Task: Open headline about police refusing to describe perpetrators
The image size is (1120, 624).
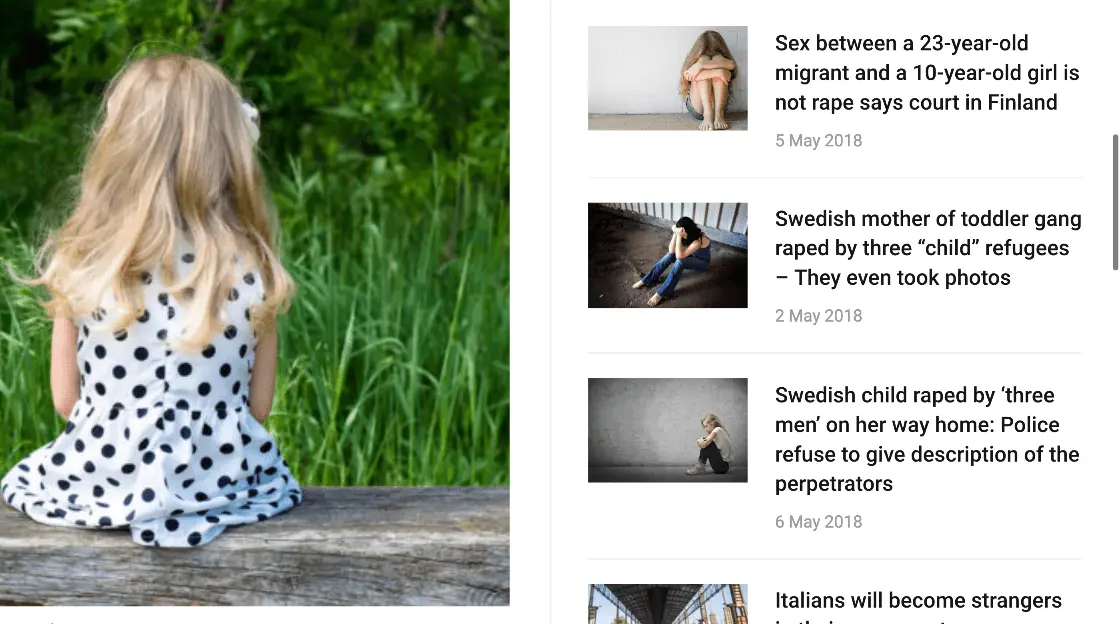Action: [x=927, y=439]
